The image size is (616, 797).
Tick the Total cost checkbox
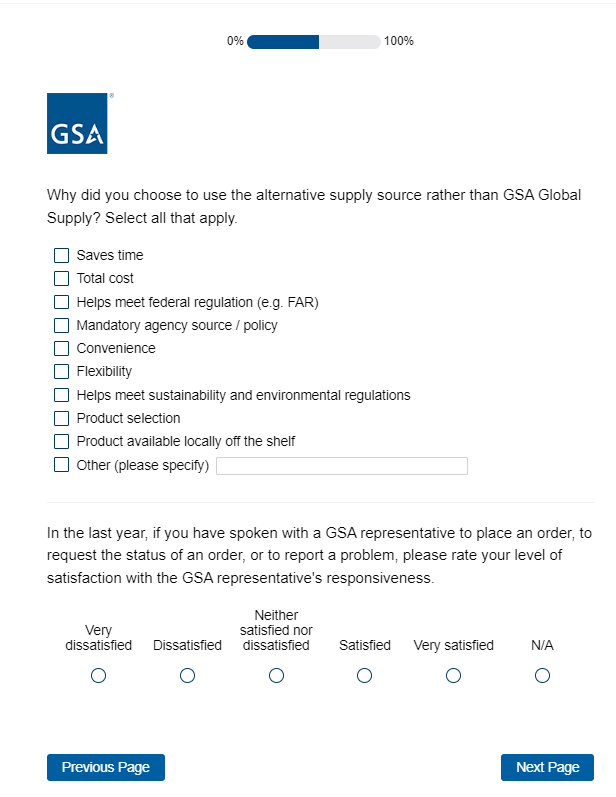point(62,278)
